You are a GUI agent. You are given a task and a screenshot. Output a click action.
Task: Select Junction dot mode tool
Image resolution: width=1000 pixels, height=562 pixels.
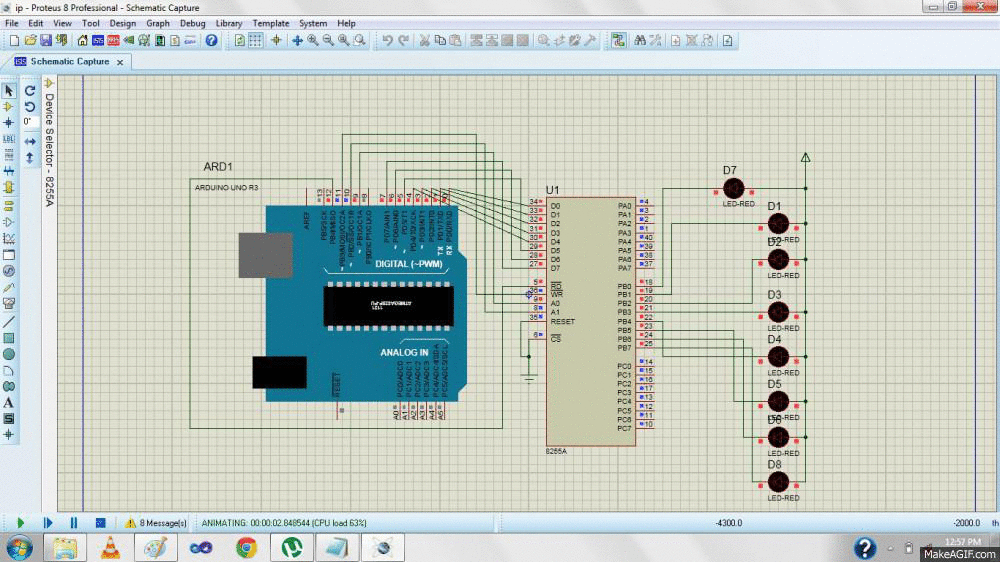click(9, 122)
